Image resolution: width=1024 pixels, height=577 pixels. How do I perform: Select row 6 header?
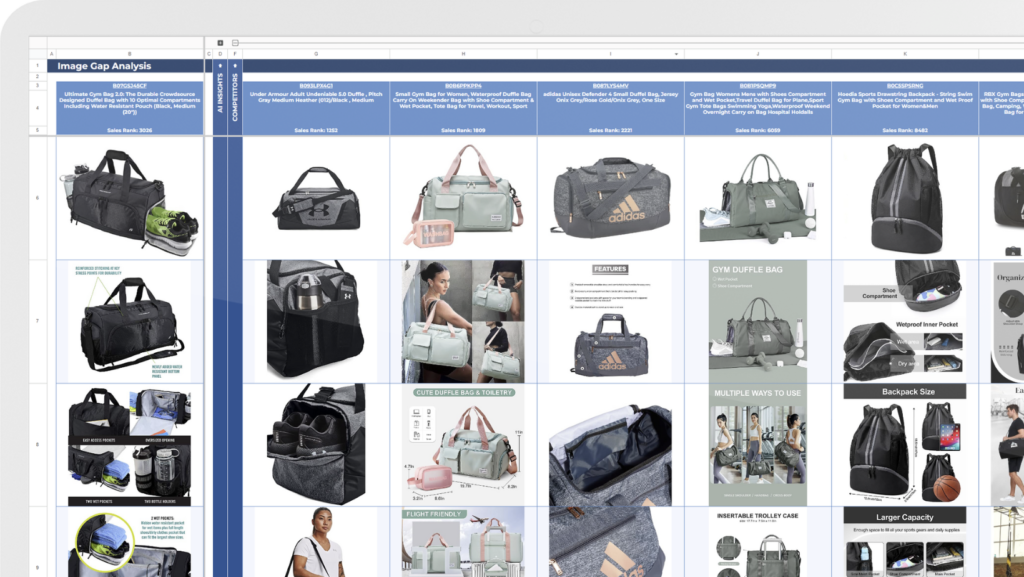(37, 198)
